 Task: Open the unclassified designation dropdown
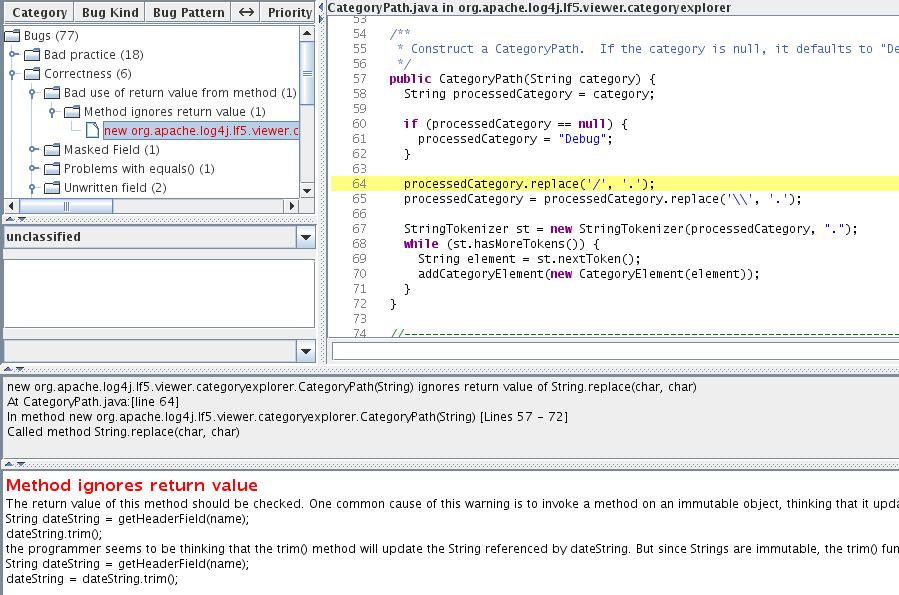point(306,237)
